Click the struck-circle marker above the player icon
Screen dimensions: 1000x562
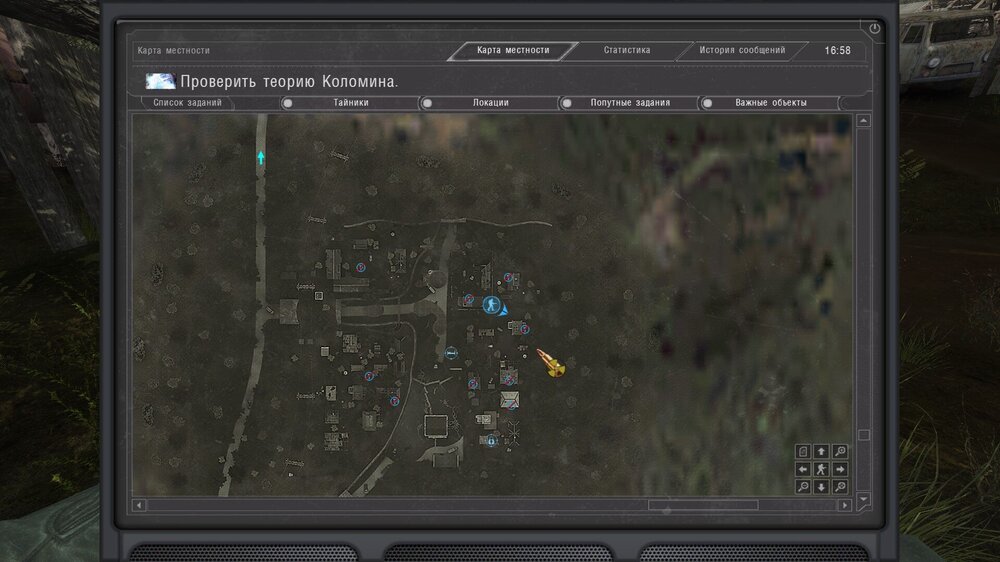[x=508, y=277]
